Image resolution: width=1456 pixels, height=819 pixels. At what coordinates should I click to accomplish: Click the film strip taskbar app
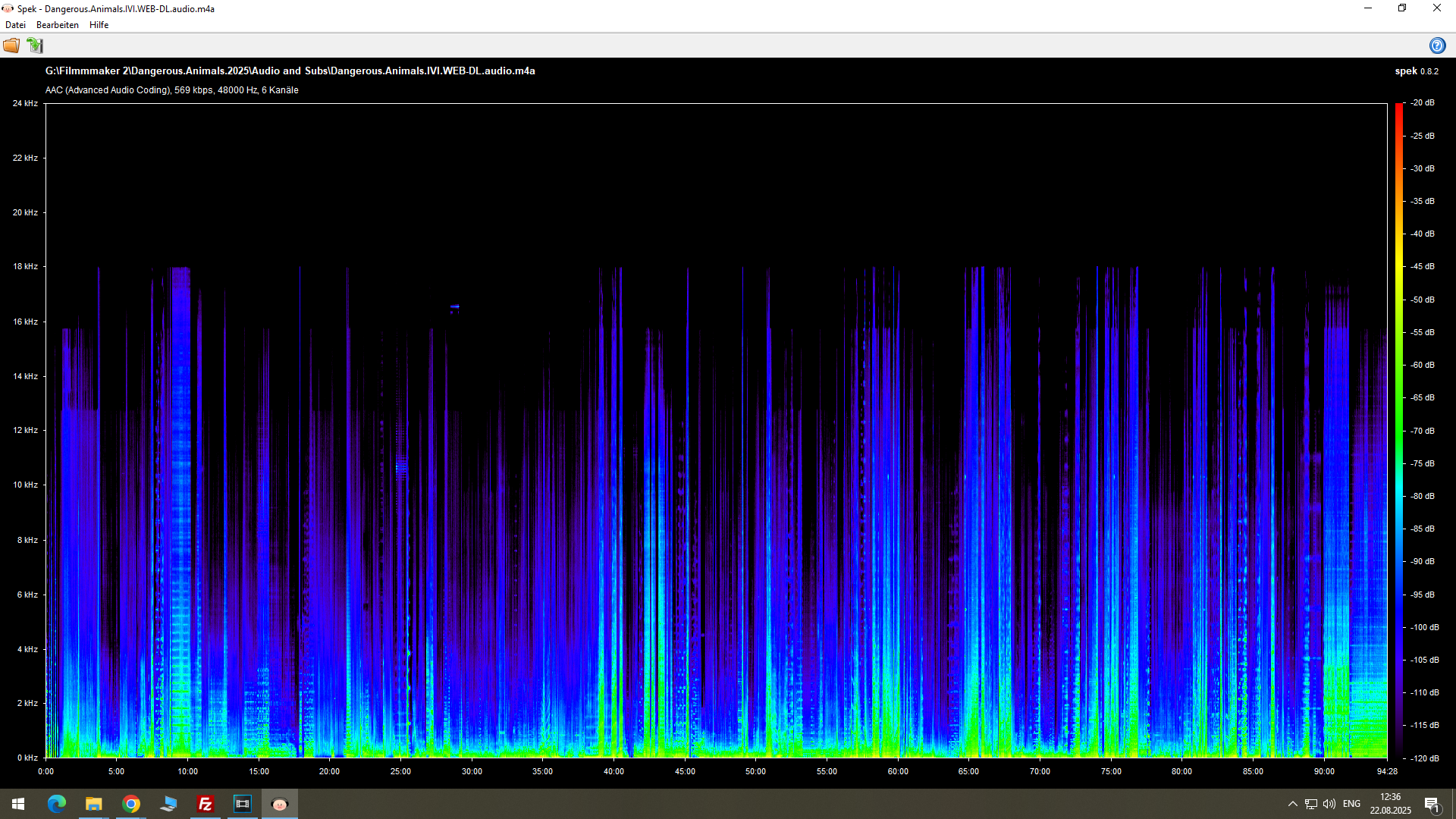243,804
